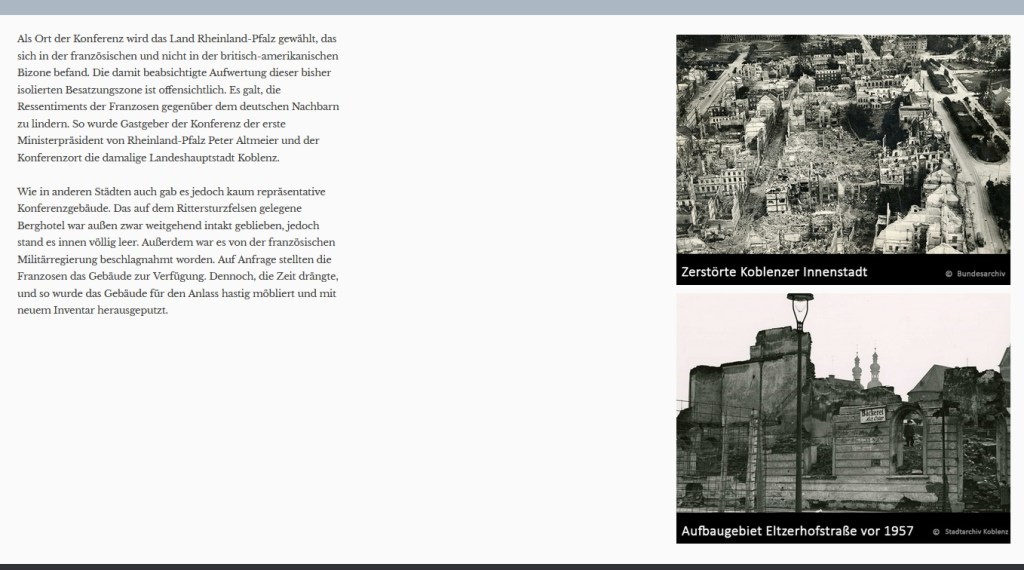The height and width of the screenshot is (570, 1024).
Task: Click the dark footer bar at bottom
Action: pyautogui.click(x=512, y=566)
